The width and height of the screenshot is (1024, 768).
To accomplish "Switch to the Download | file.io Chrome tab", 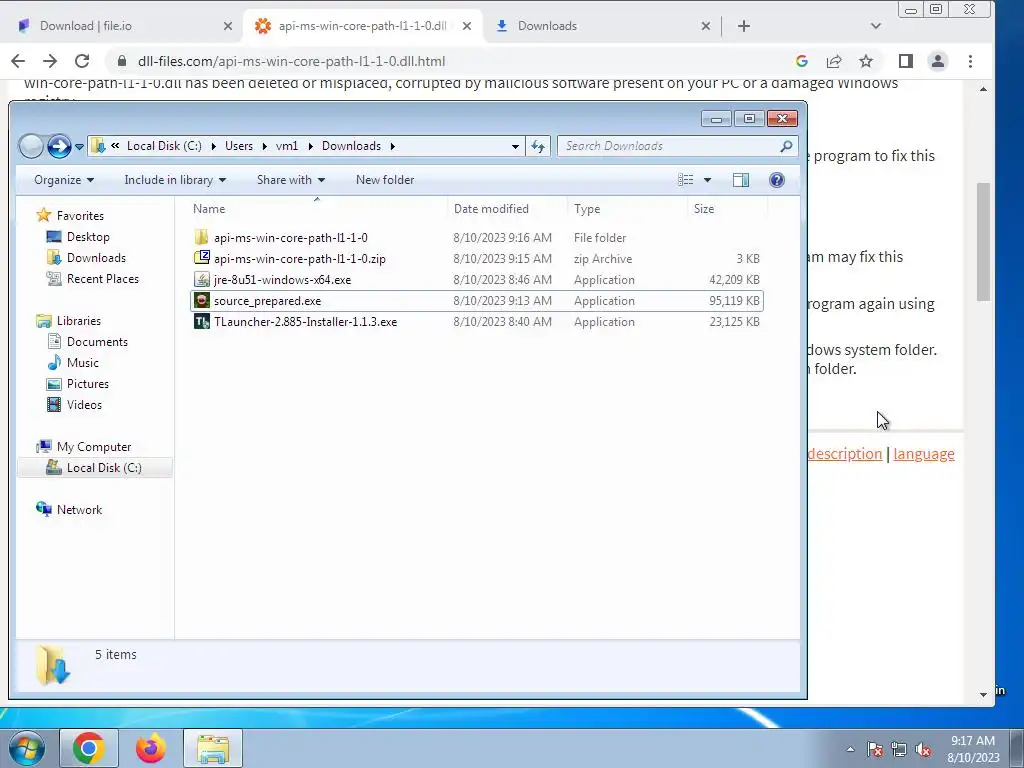I will pos(86,26).
